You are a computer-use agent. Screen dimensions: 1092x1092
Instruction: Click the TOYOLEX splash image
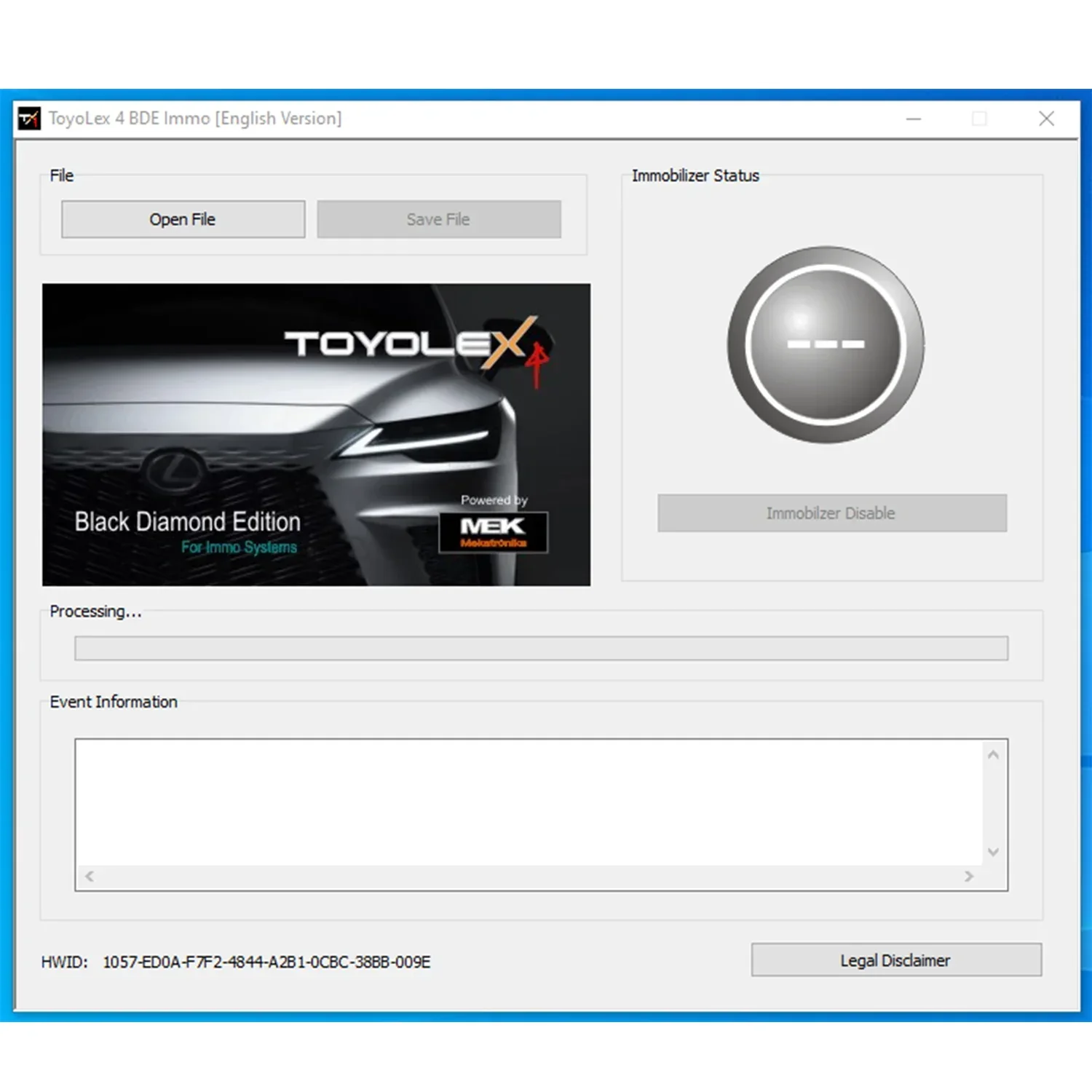coord(317,433)
